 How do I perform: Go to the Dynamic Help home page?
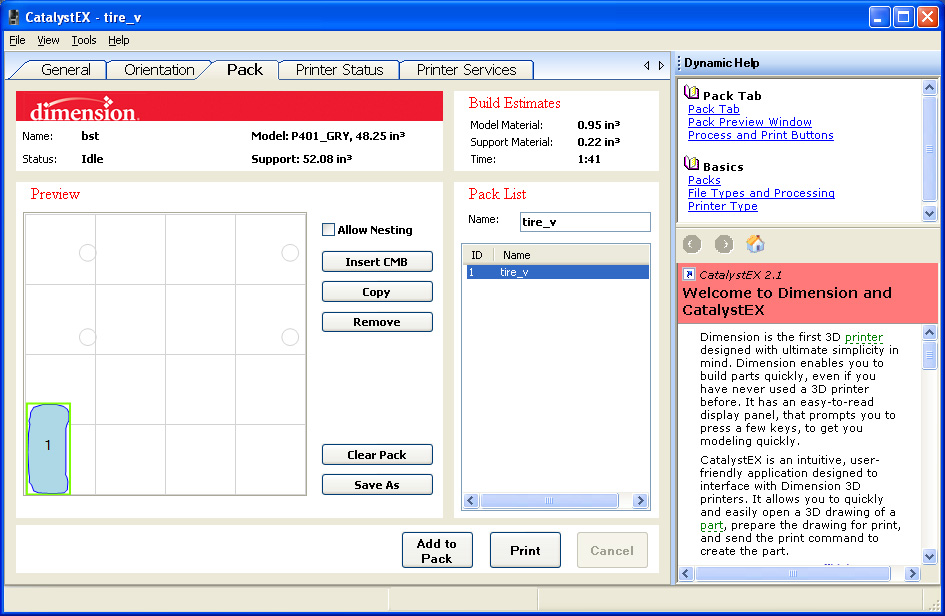click(x=755, y=244)
